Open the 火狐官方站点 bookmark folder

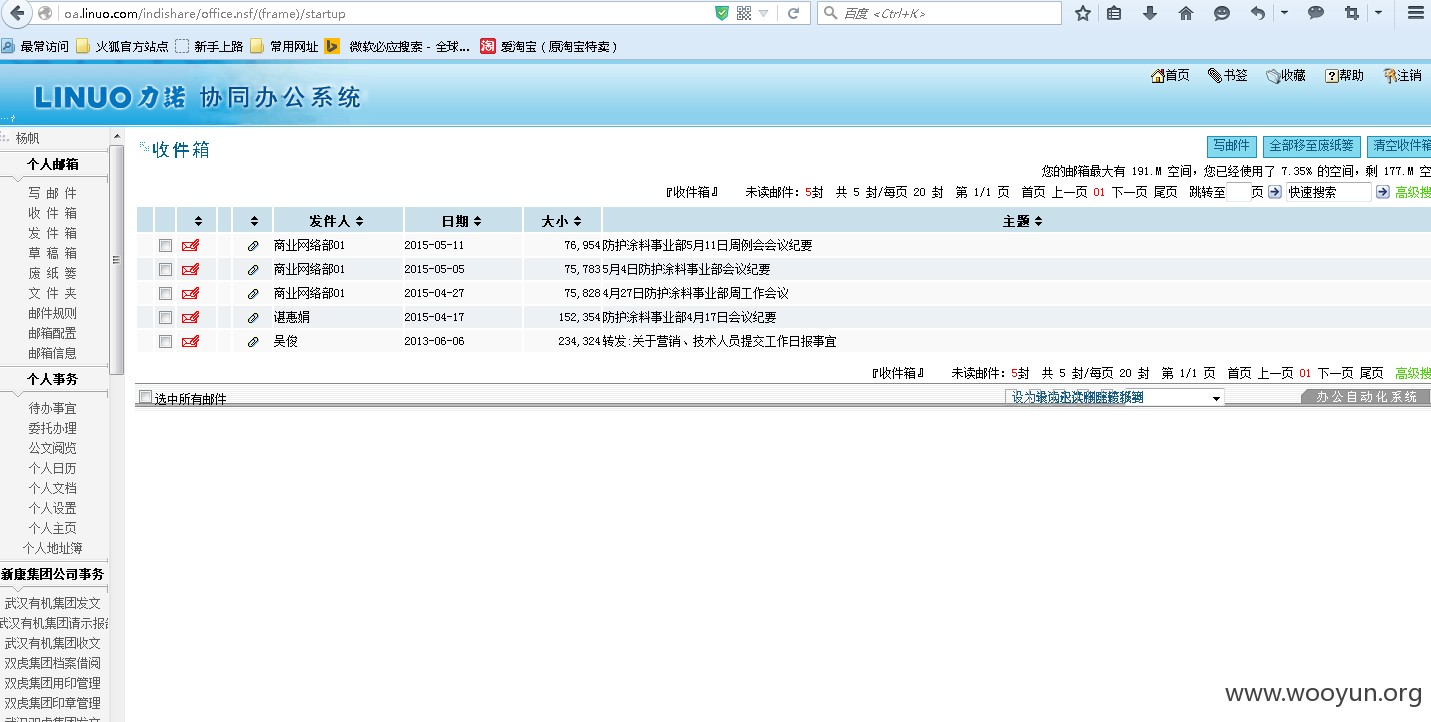pyautogui.click(x=122, y=46)
